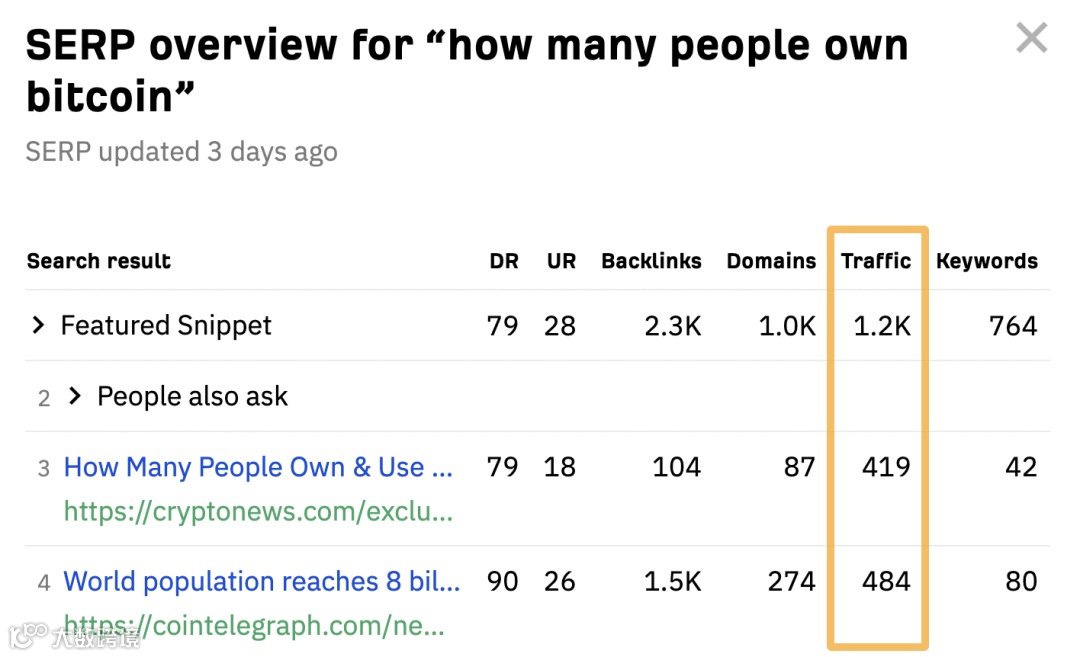This screenshot has height=657, width=1080.
Task: Select the Featured Snippet label
Action: point(165,325)
